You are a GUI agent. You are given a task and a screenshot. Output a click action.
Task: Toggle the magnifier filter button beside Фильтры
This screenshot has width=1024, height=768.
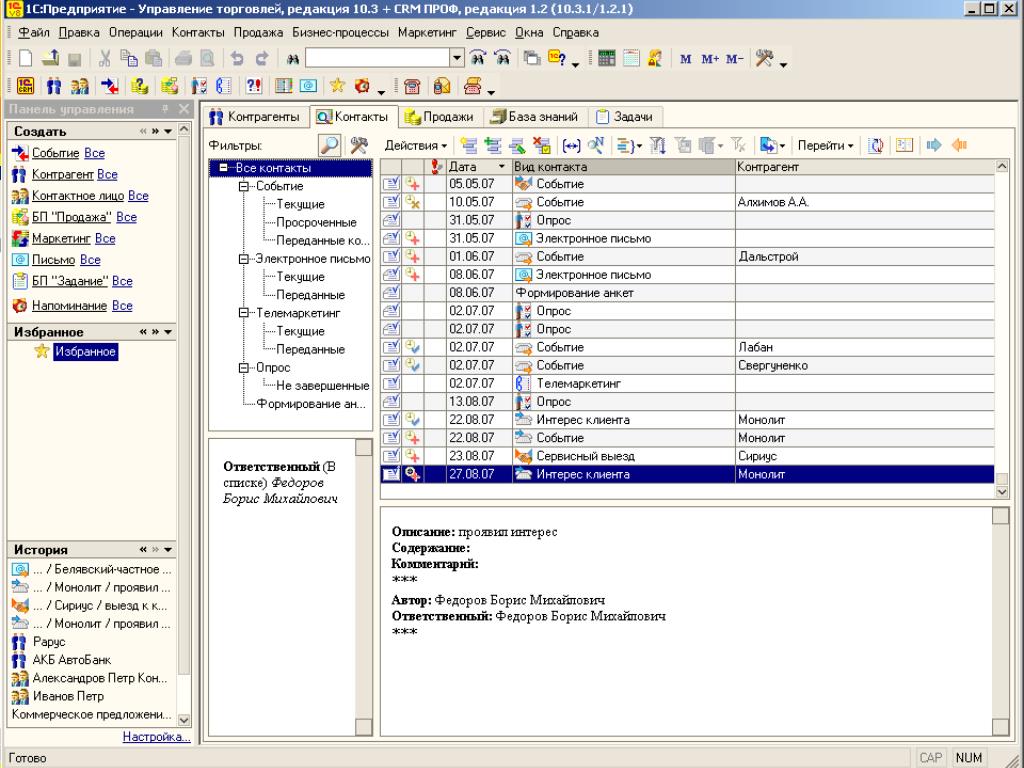point(330,145)
